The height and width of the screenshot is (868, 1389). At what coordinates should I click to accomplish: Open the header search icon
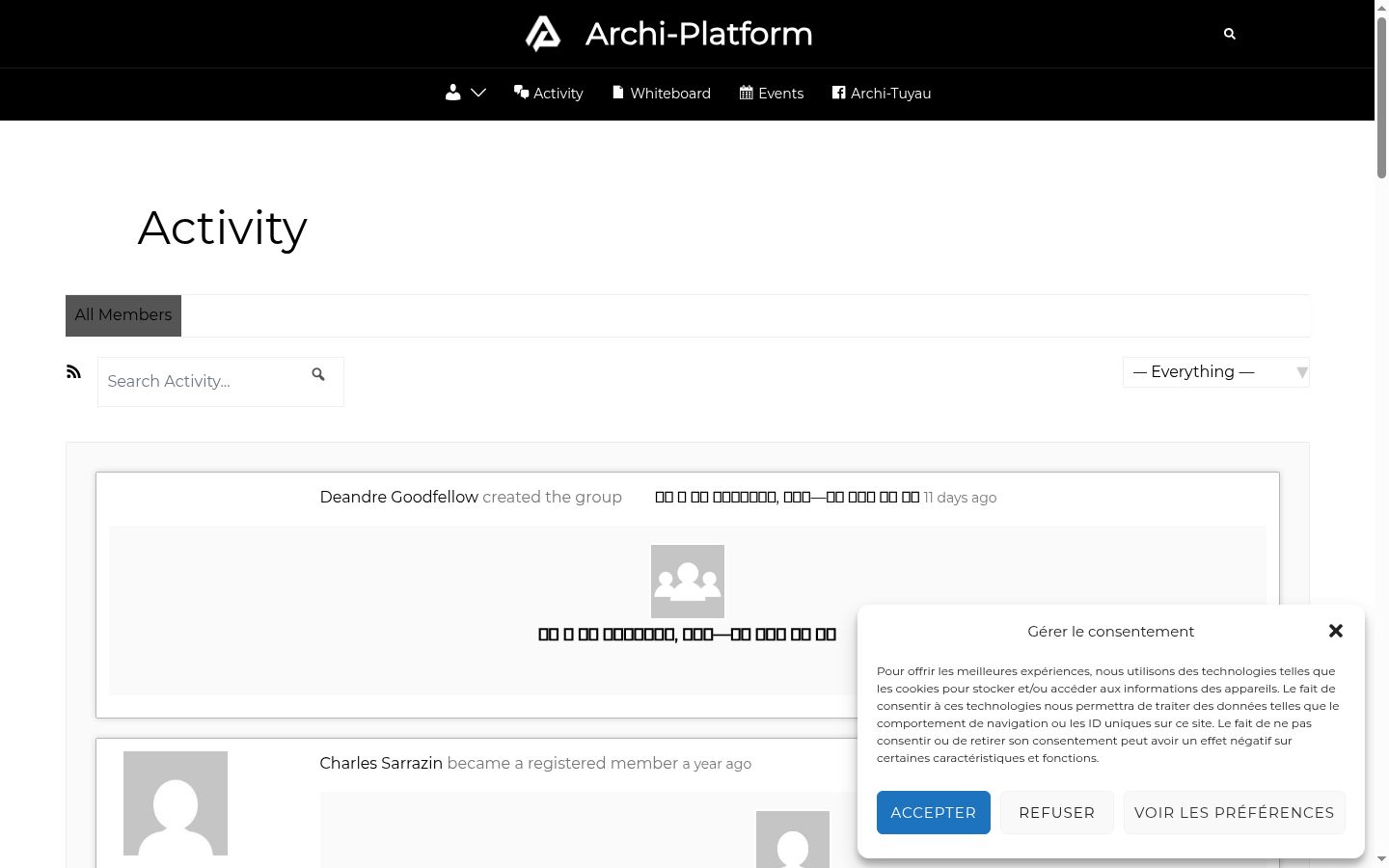tap(1230, 34)
